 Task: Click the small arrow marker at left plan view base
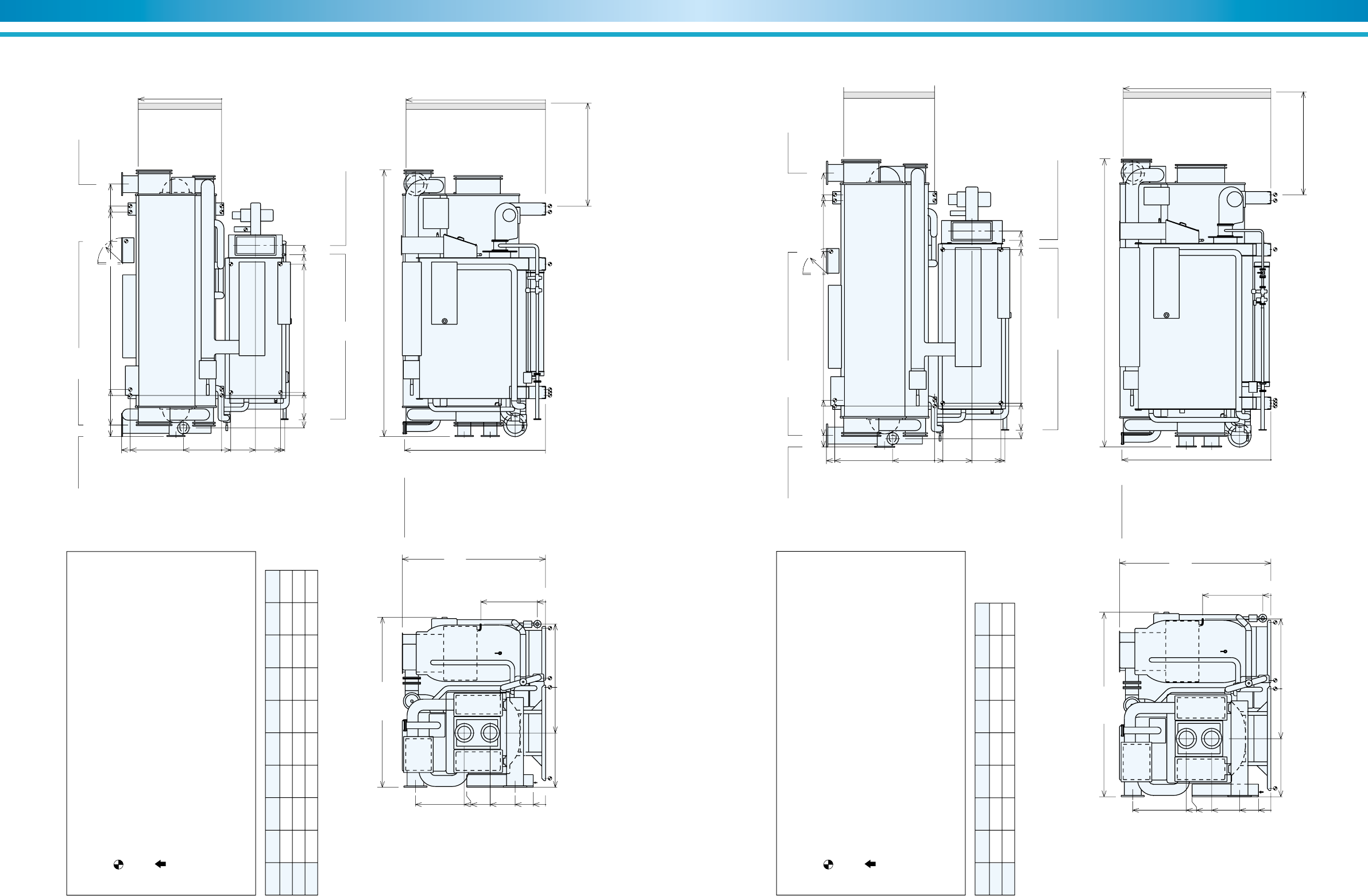tap(536, 782)
